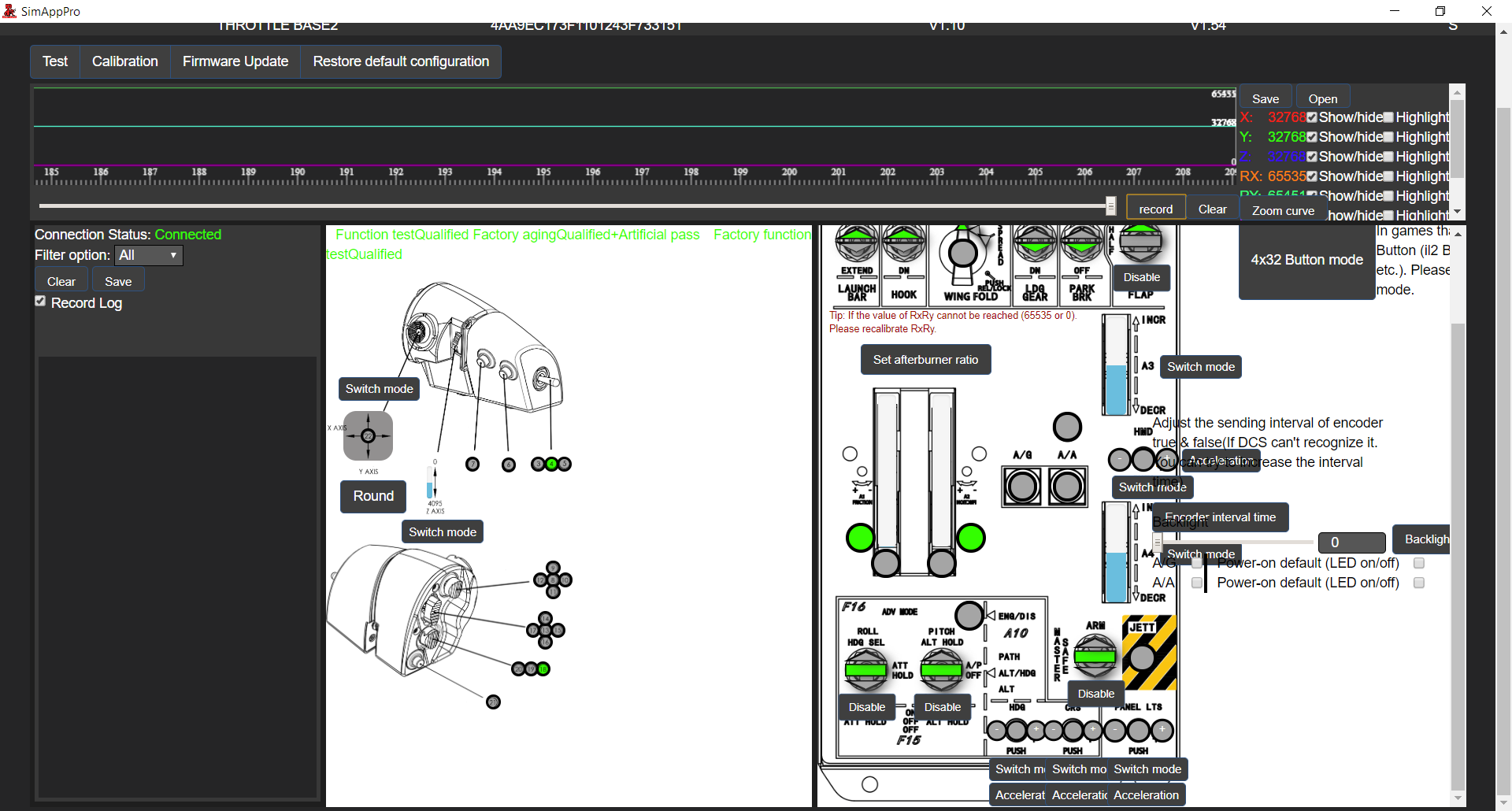Viewport: 1512px width, 811px height.
Task: Click the Encoder interval time button
Action: pyautogui.click(x=1221, y=517)
